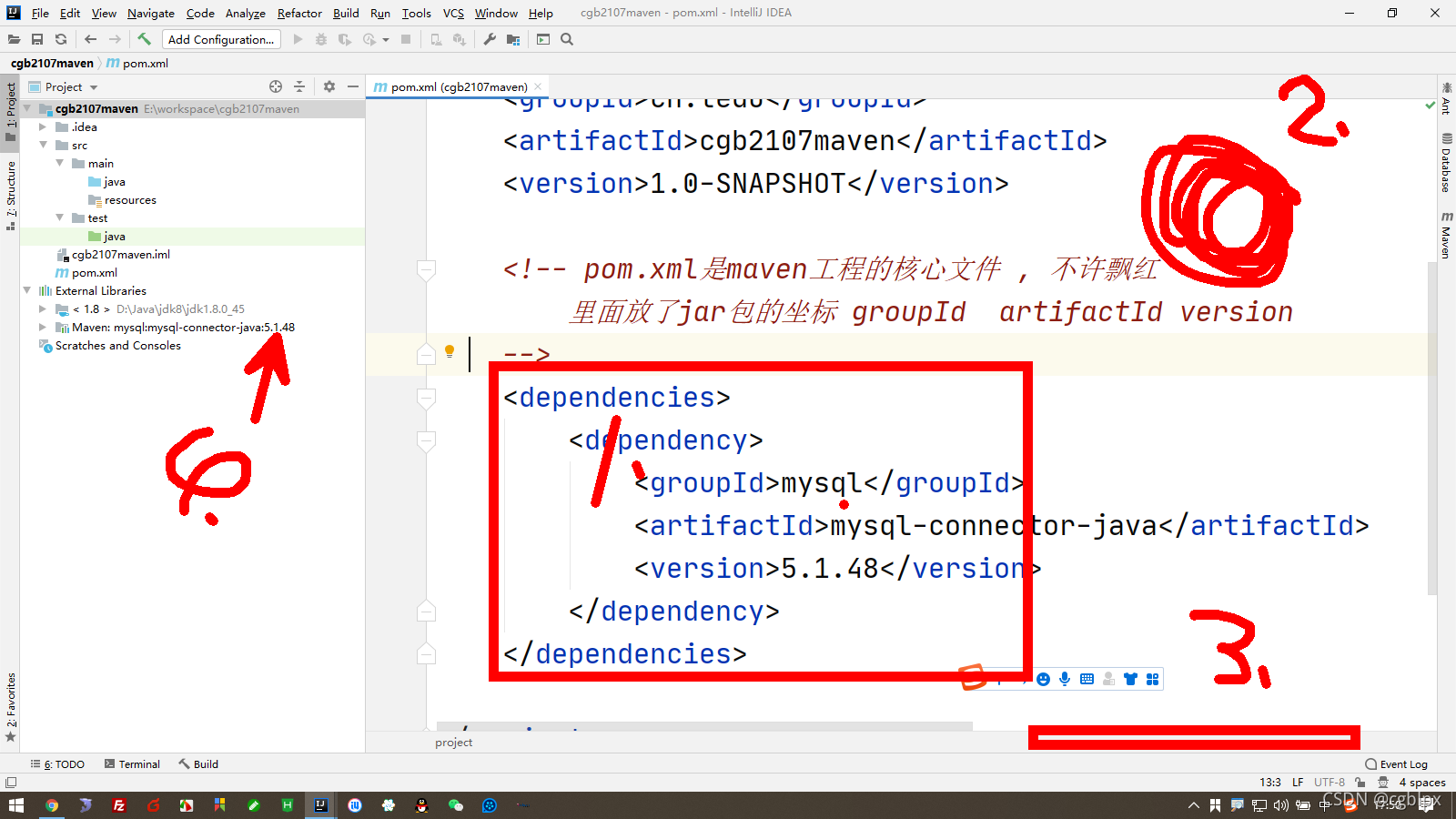Image resolution: width=1456 pixels, height=819 pixels.
Task: Open the Navigate menu
Action: [x=151, y=13]
